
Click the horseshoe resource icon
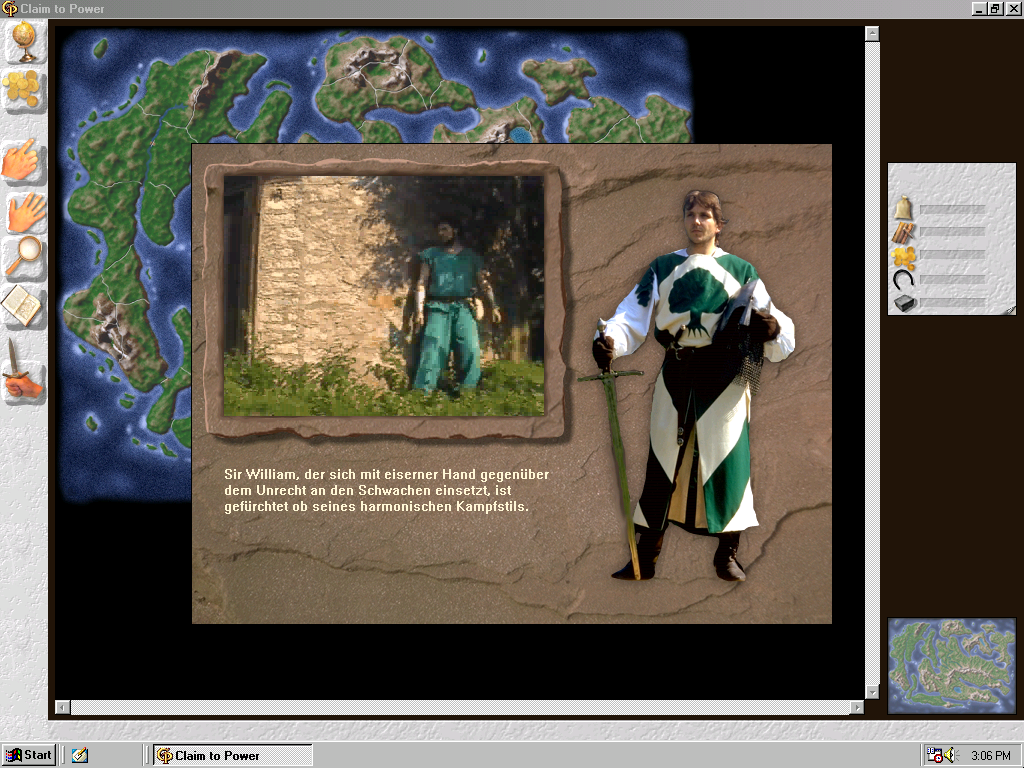point(903,280)
